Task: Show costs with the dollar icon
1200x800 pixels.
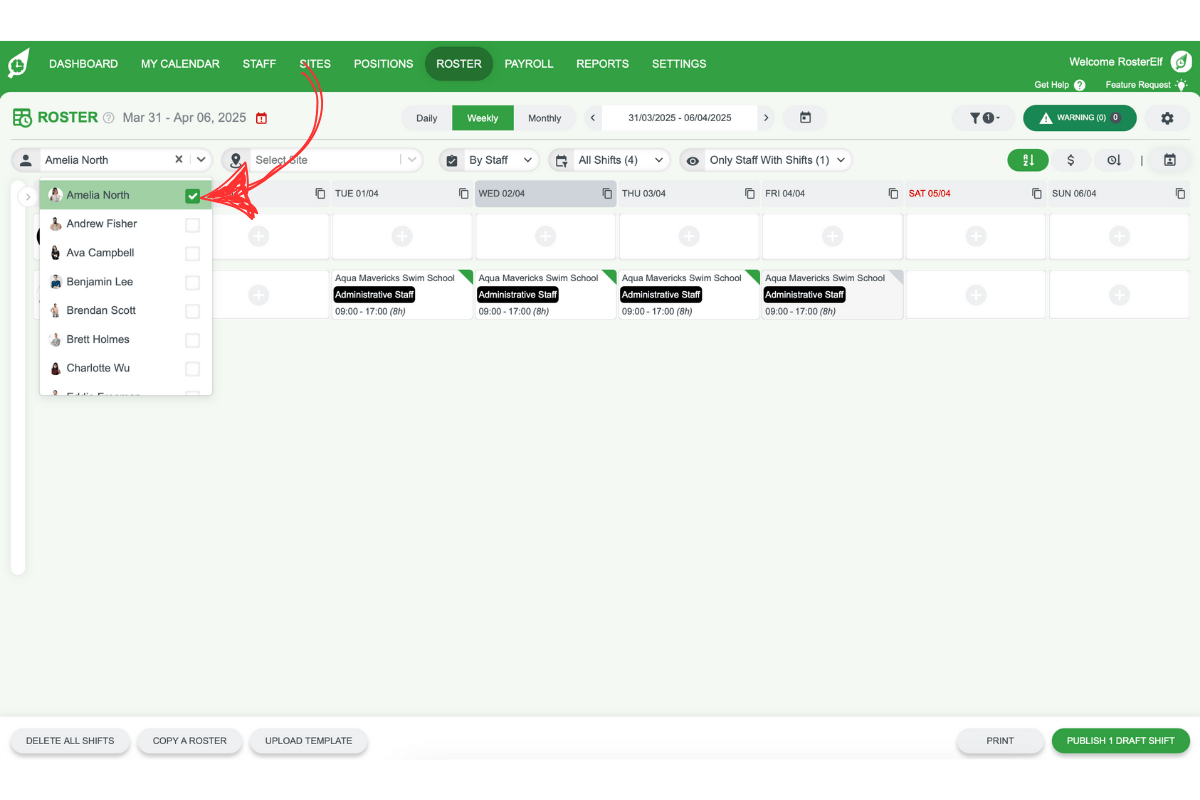Action: pyautogui.click(x=1071, y=160)
